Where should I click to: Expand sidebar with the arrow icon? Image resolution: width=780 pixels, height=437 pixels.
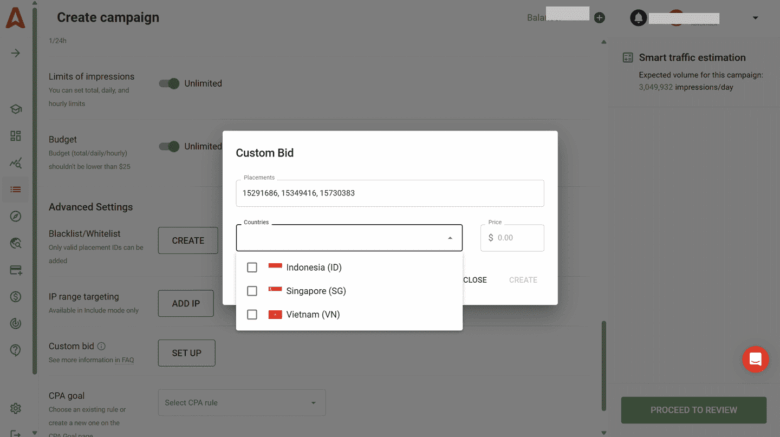pos(15,53)
